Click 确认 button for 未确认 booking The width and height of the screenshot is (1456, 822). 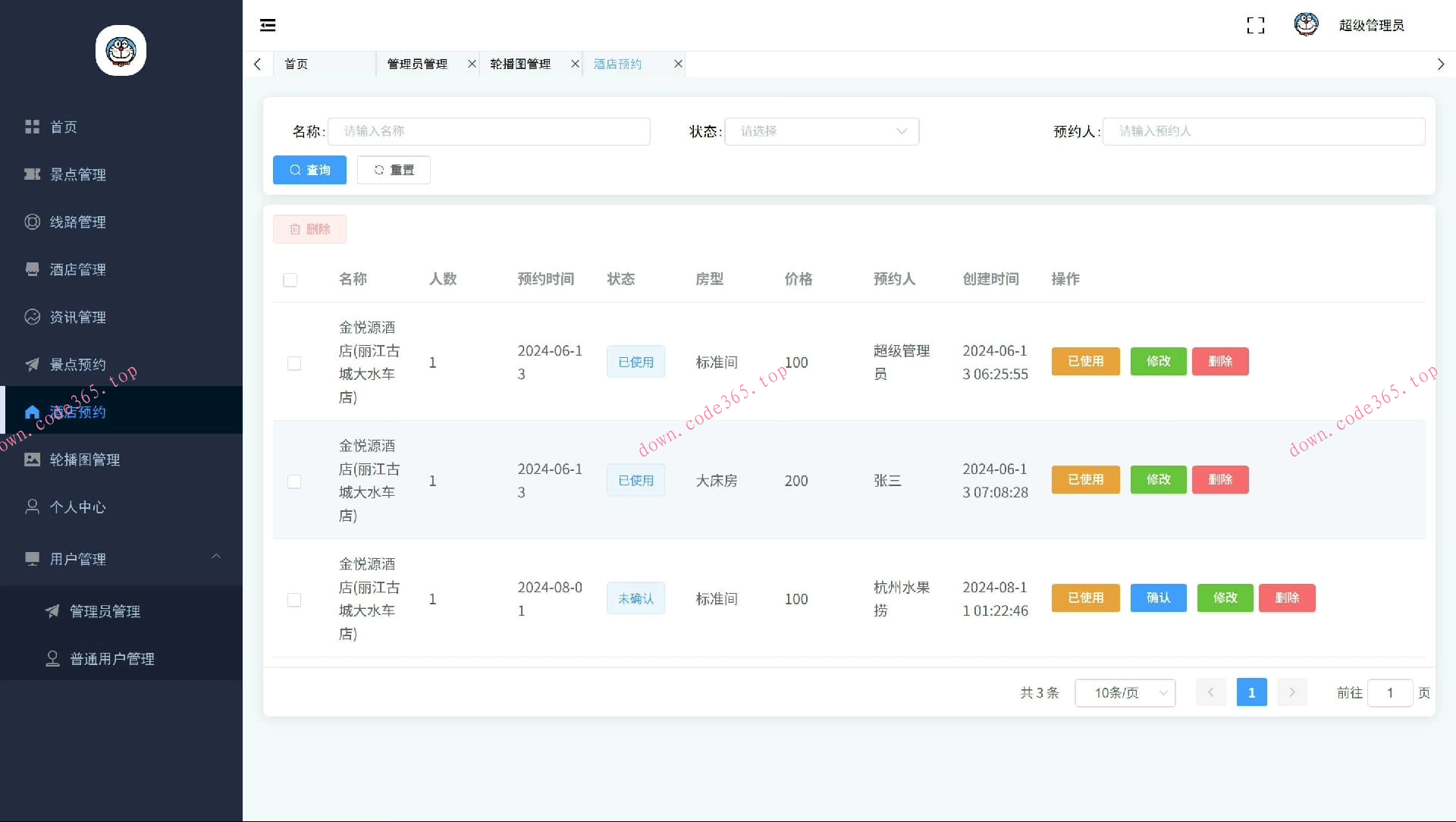(x=1158, y=598)
